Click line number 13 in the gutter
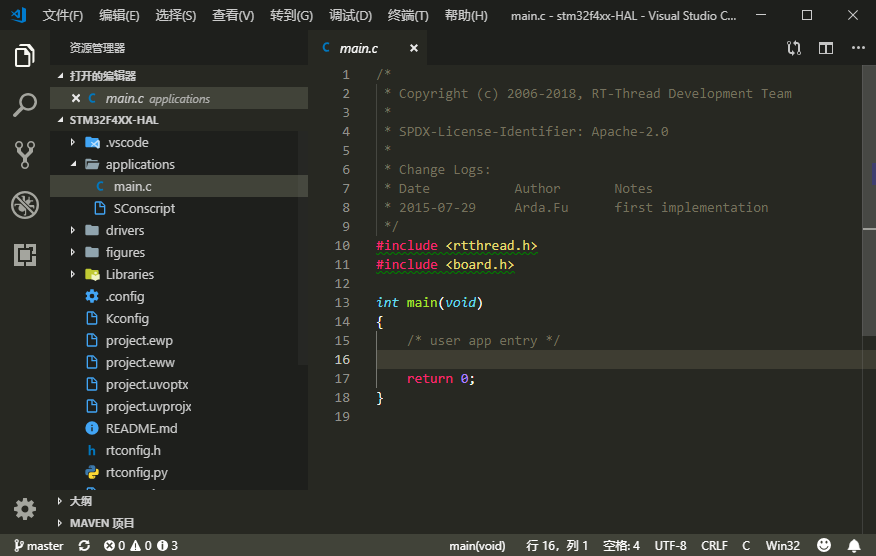This screenshot has width=876, height=556. 342,302
